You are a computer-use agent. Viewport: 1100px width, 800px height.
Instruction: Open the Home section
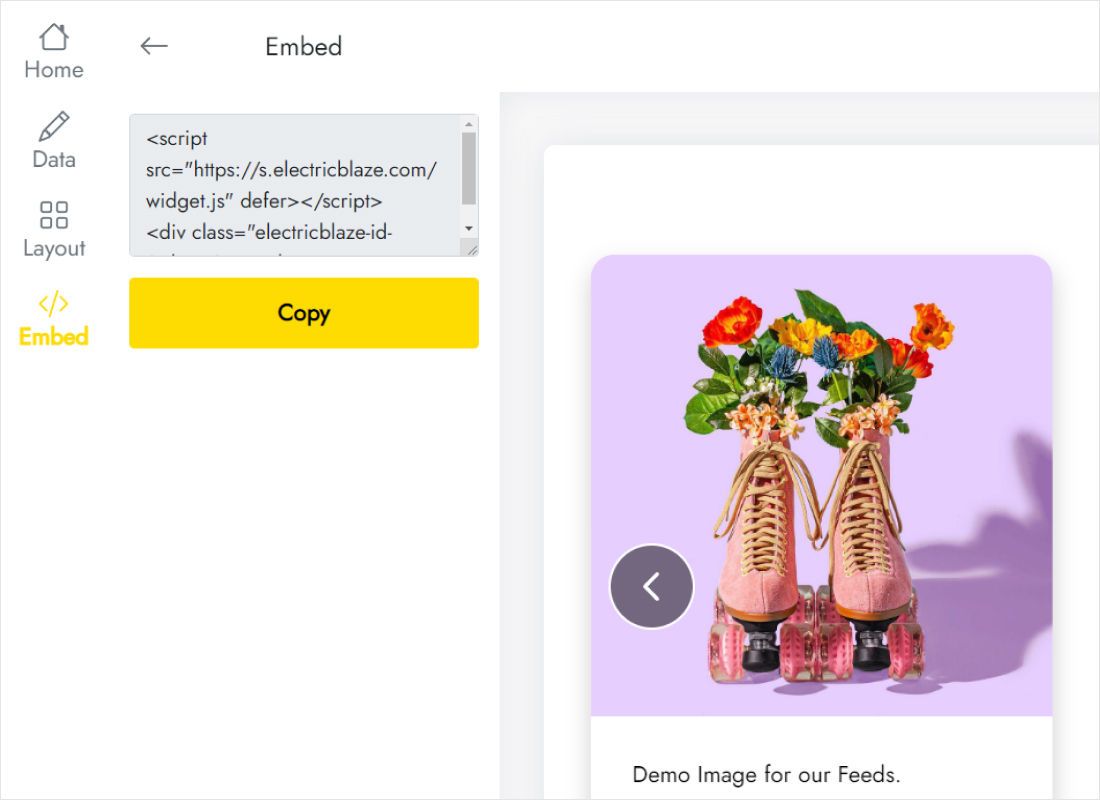pos(53,52)
